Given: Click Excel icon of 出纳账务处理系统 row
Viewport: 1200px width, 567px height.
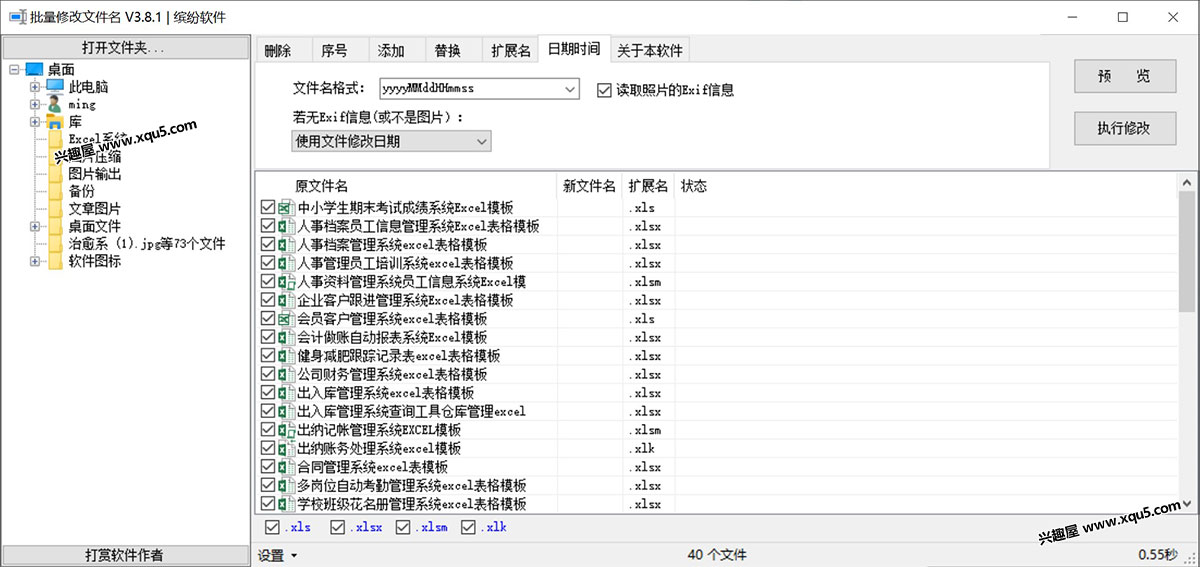Looking at the screenshot, I should [x=286, y=449].
